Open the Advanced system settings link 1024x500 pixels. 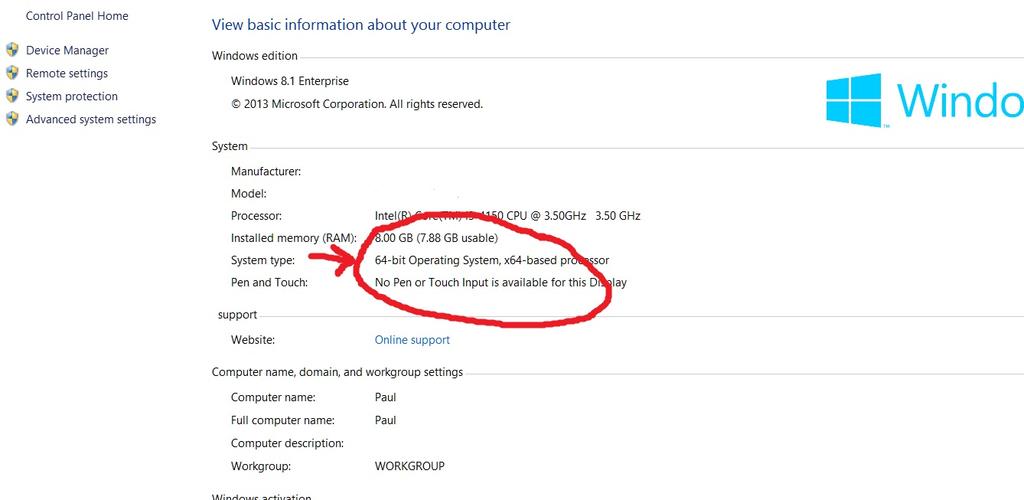pos(91,119)
